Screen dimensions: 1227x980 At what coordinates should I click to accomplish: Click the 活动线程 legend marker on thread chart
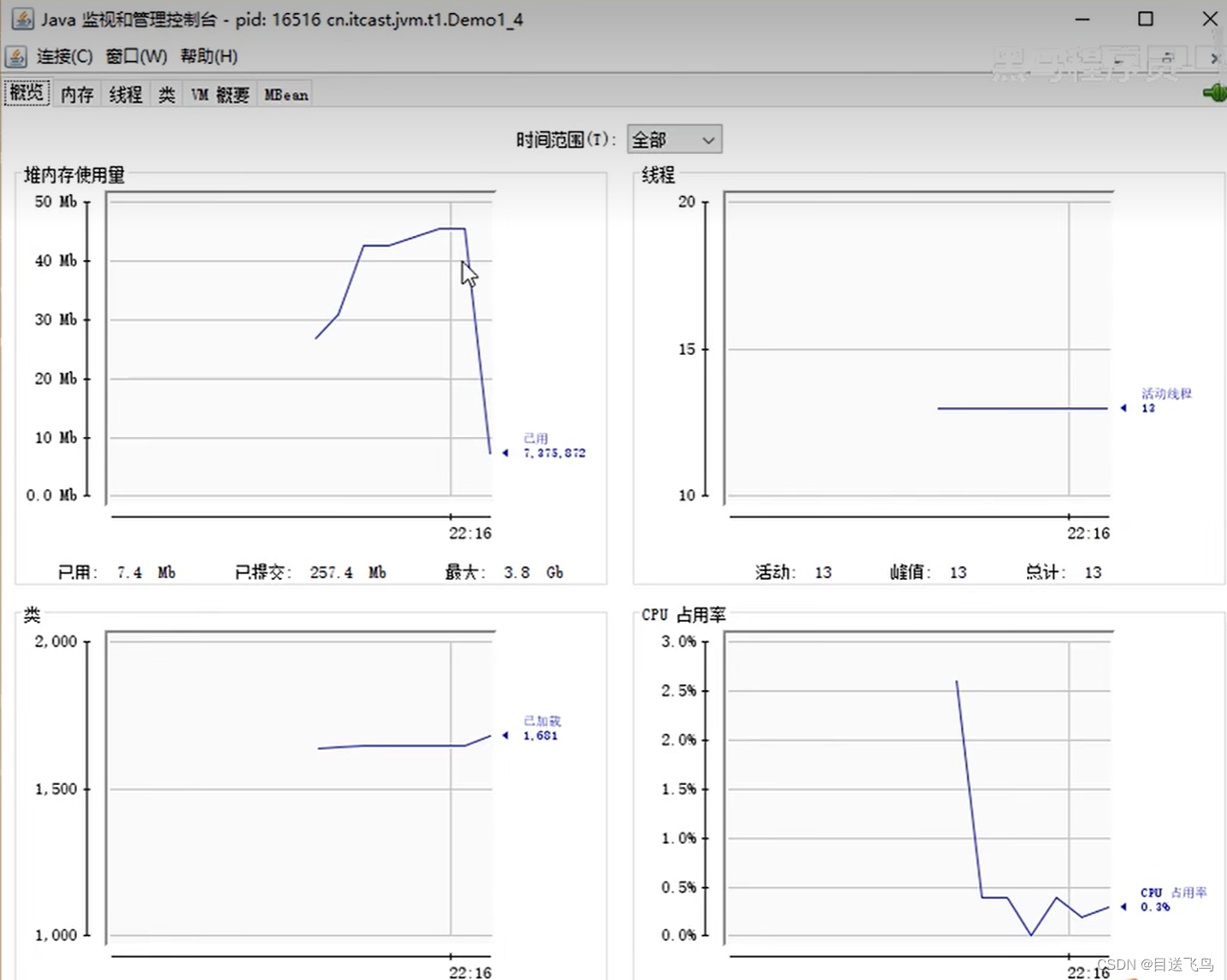coord(1124,408)
